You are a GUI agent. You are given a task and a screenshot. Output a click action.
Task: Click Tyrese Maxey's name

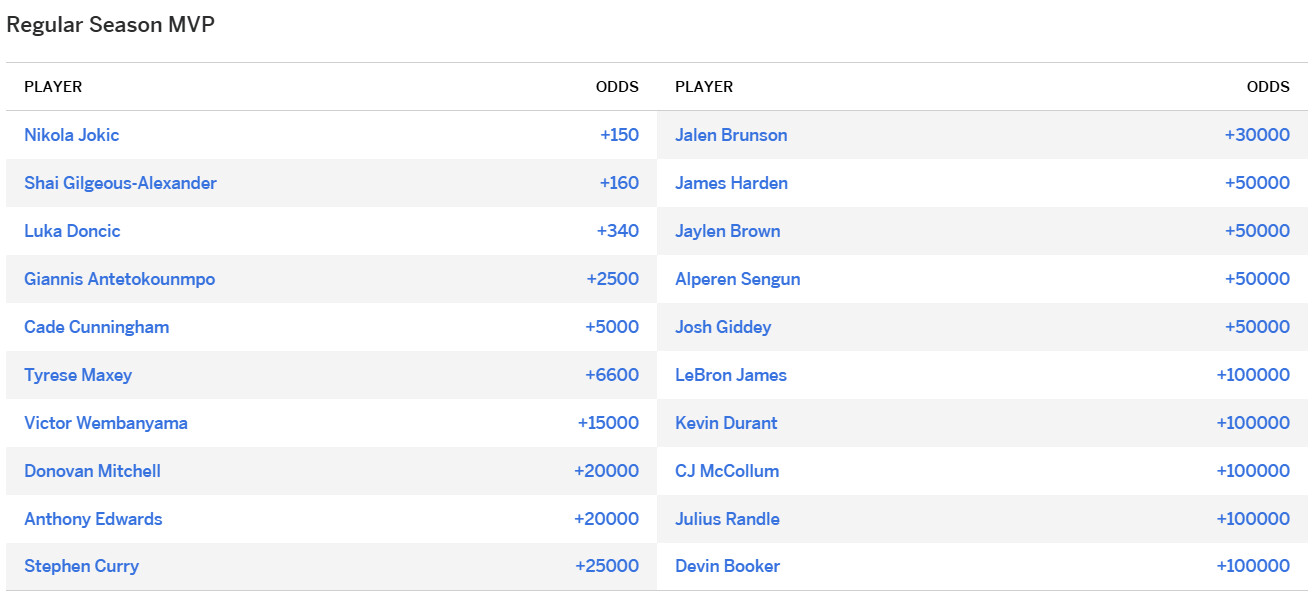coord(78,375)
